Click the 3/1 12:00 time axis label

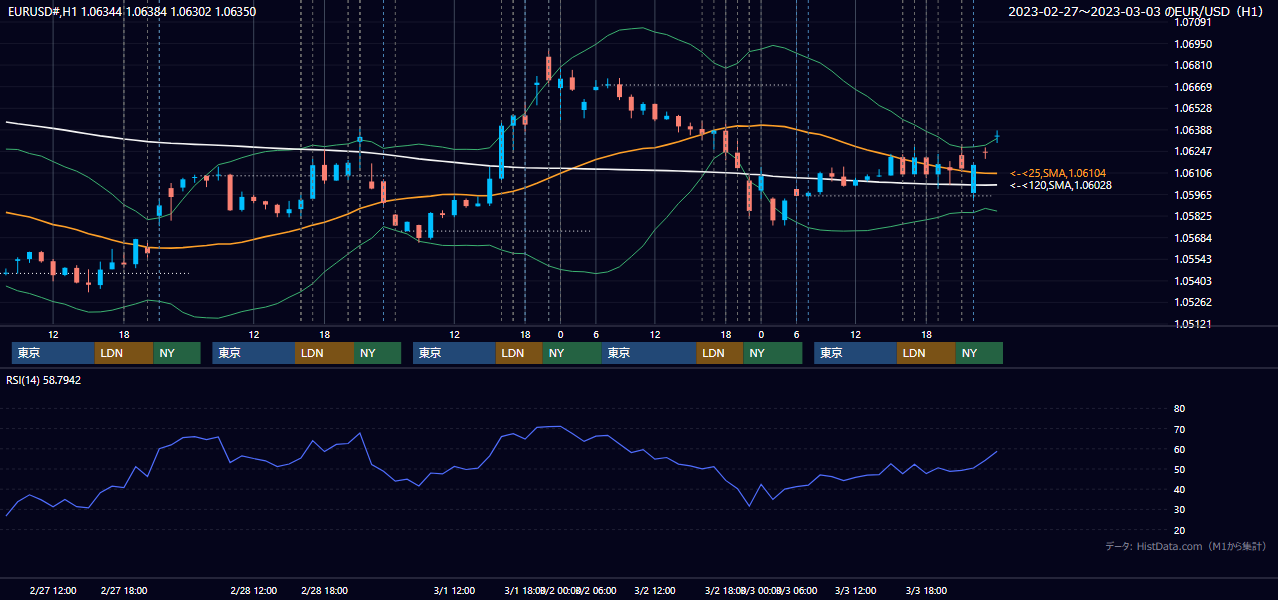point(454,590)
